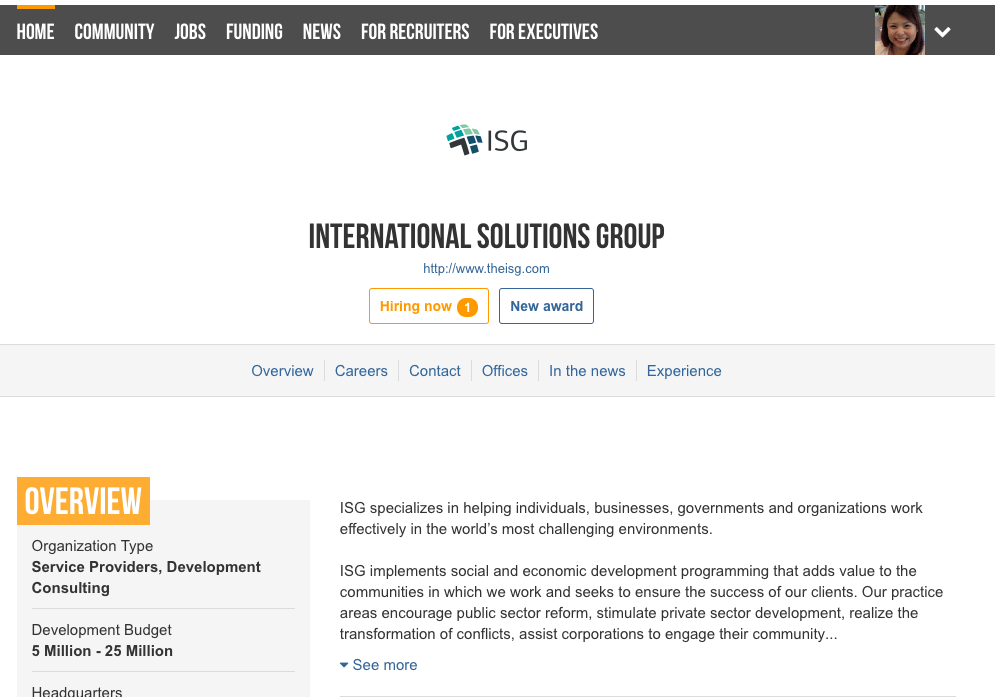The height and width of the screenshot is (697, 995).
Task: Expand the account dropdown chevron
Action: [942, 32]
